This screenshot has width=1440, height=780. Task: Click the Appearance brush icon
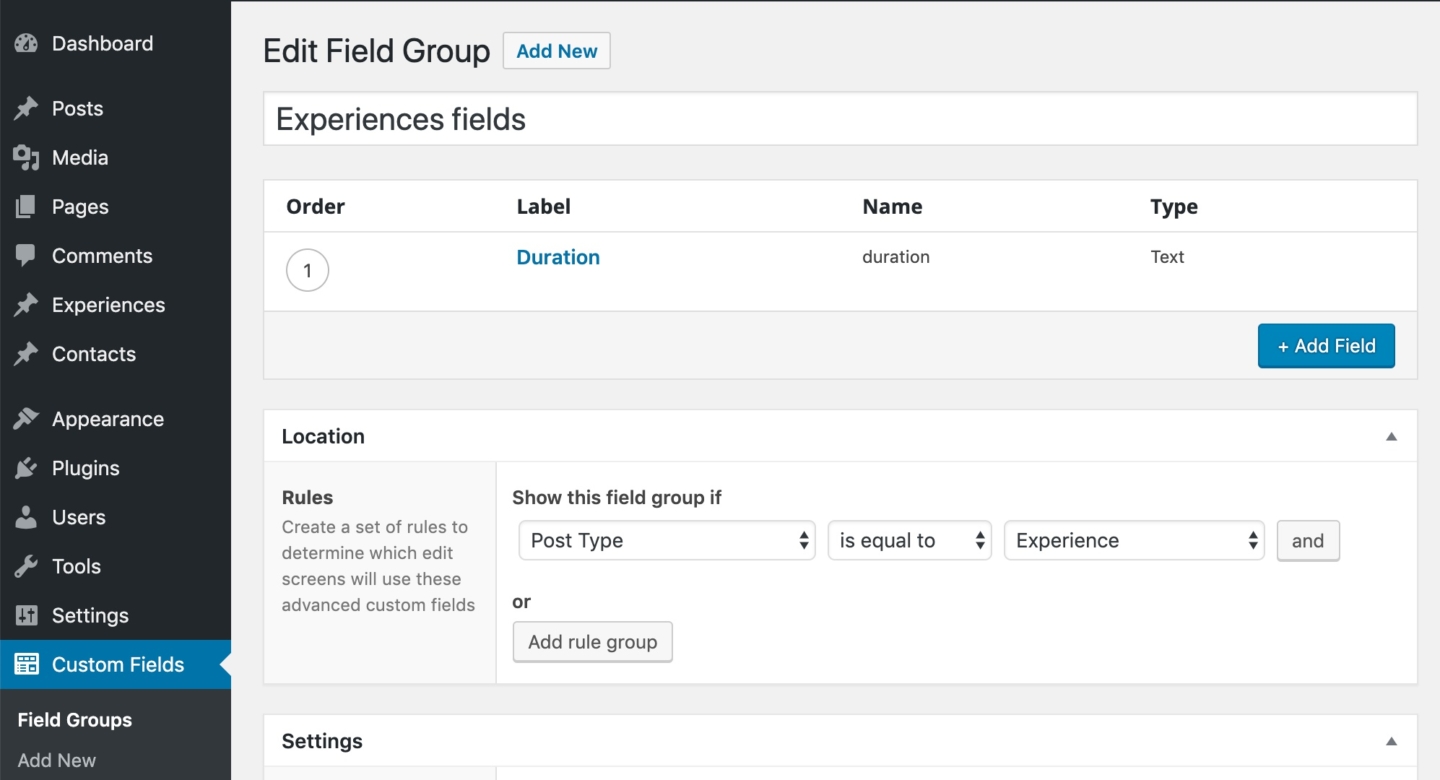coord(25,418)
